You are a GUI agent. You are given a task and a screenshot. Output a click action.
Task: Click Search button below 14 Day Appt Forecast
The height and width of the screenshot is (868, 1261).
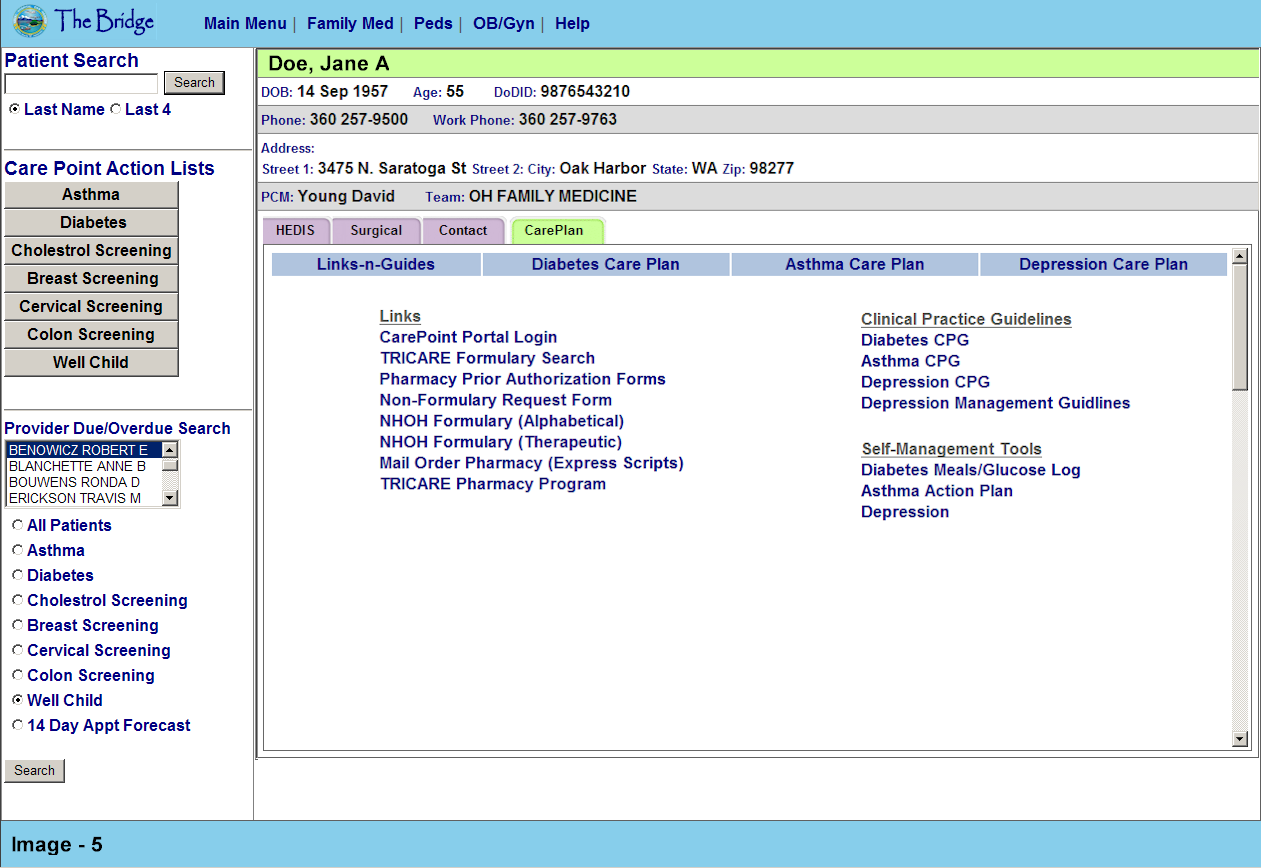click(35, 771)
